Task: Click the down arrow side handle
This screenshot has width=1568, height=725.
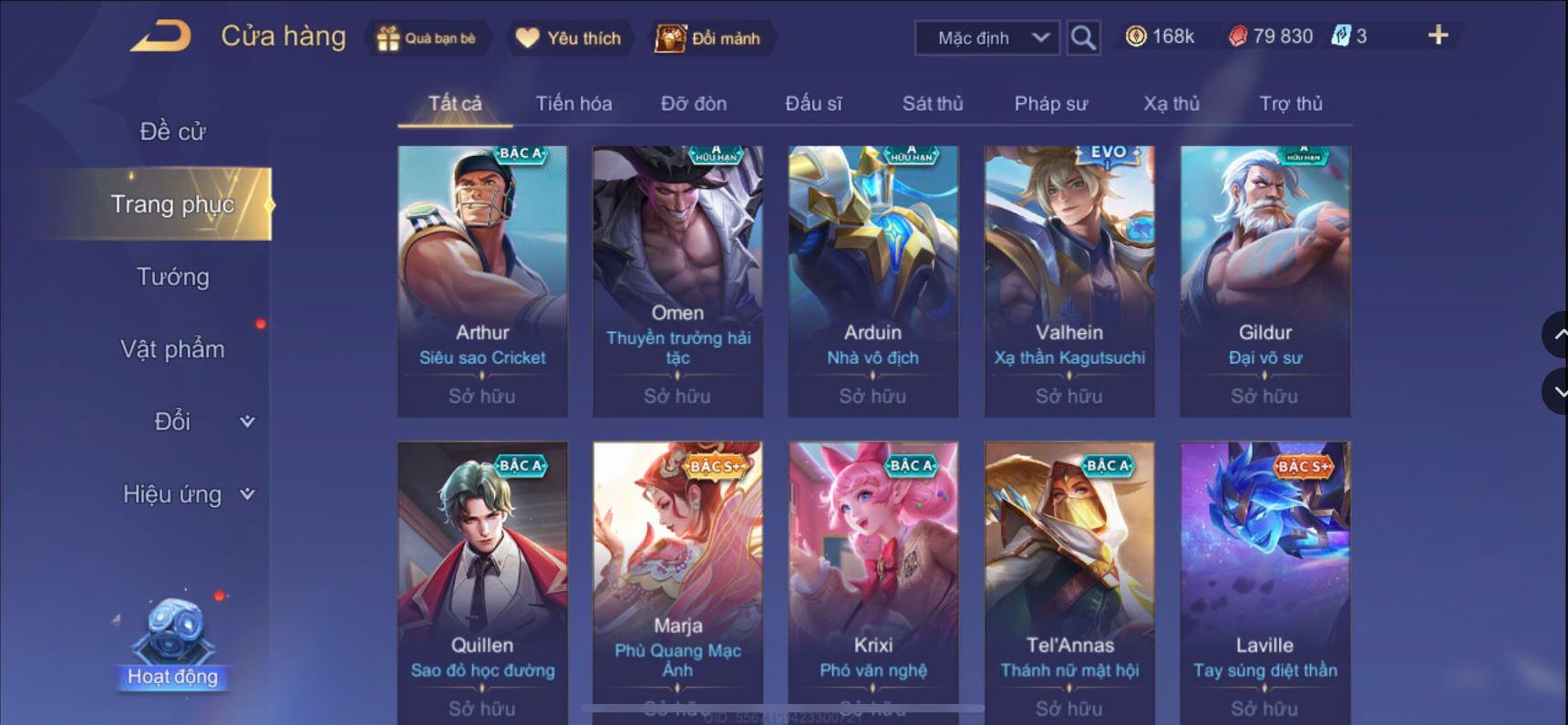Action: coord(1556,392)
